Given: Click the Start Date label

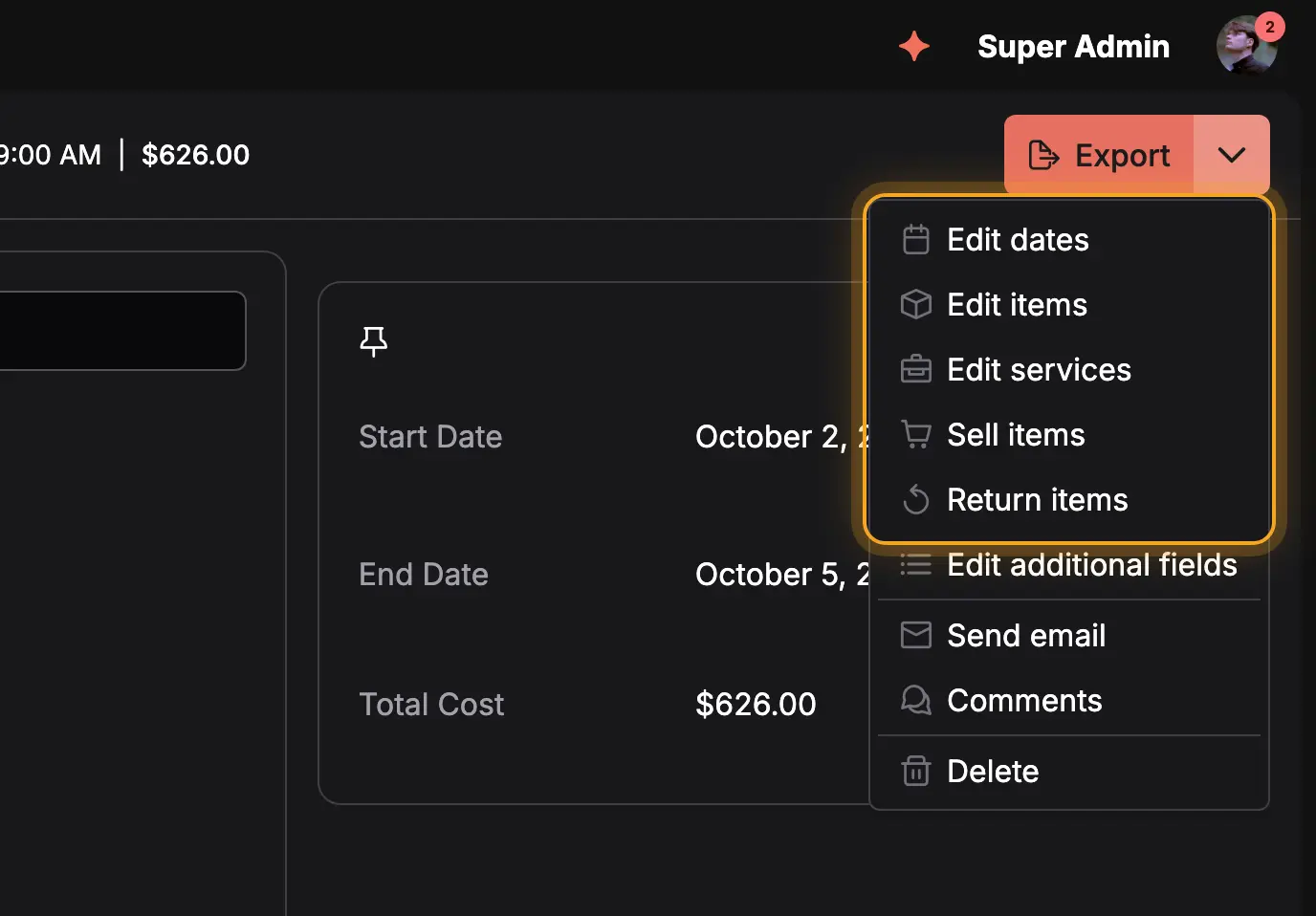Looking at the screenshot, I should (430, 437).
